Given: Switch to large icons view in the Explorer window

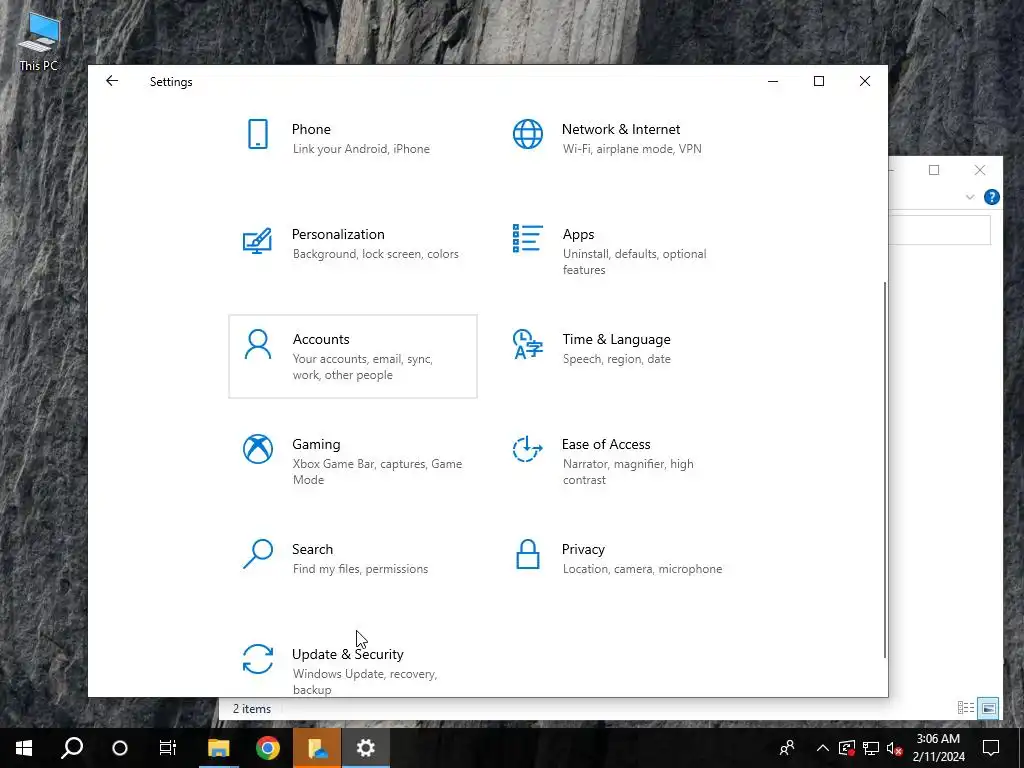Looking at the screenshot, I should (989, 708).
